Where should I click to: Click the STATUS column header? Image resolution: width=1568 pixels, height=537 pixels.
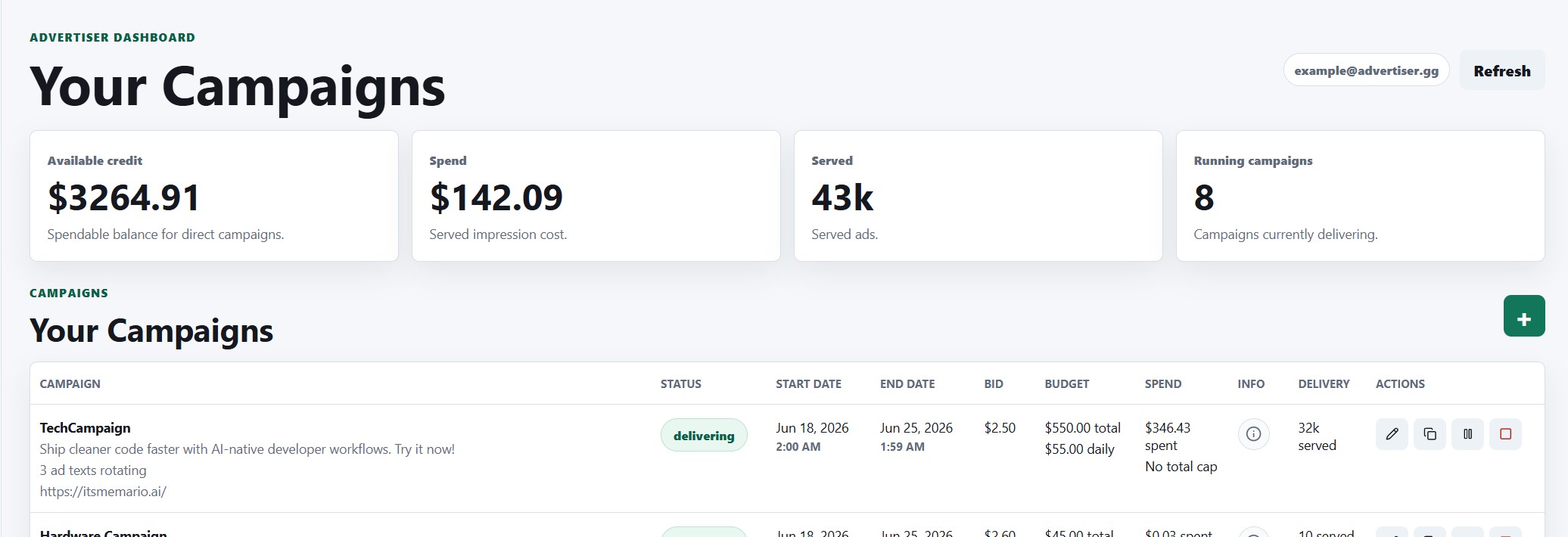coord(681,384)
